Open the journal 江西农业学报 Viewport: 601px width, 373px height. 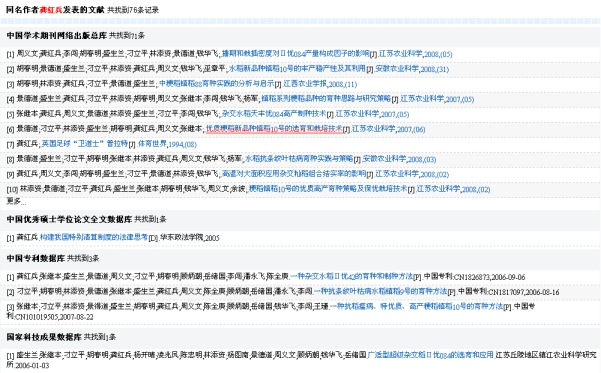pos(305,84)
